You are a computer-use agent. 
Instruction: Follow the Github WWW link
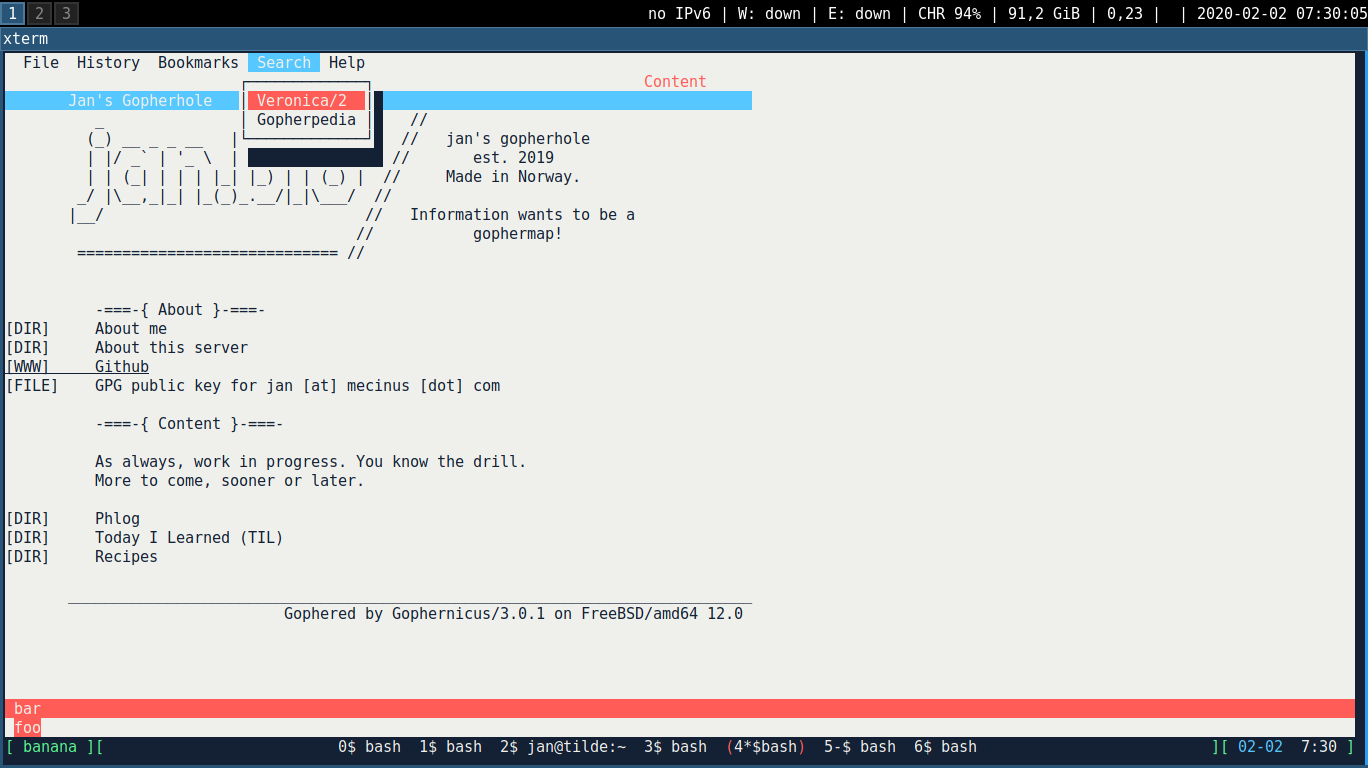(x=122, y=367)
